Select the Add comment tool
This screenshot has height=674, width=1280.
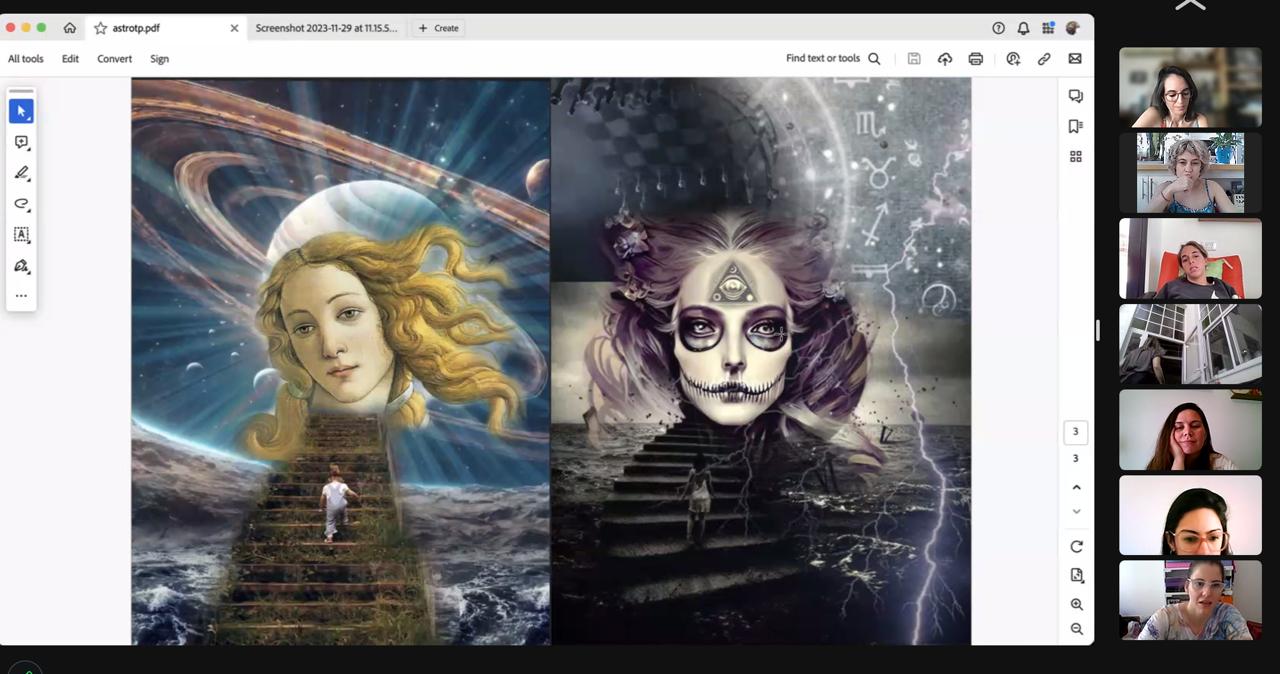(x=21, y=142)
